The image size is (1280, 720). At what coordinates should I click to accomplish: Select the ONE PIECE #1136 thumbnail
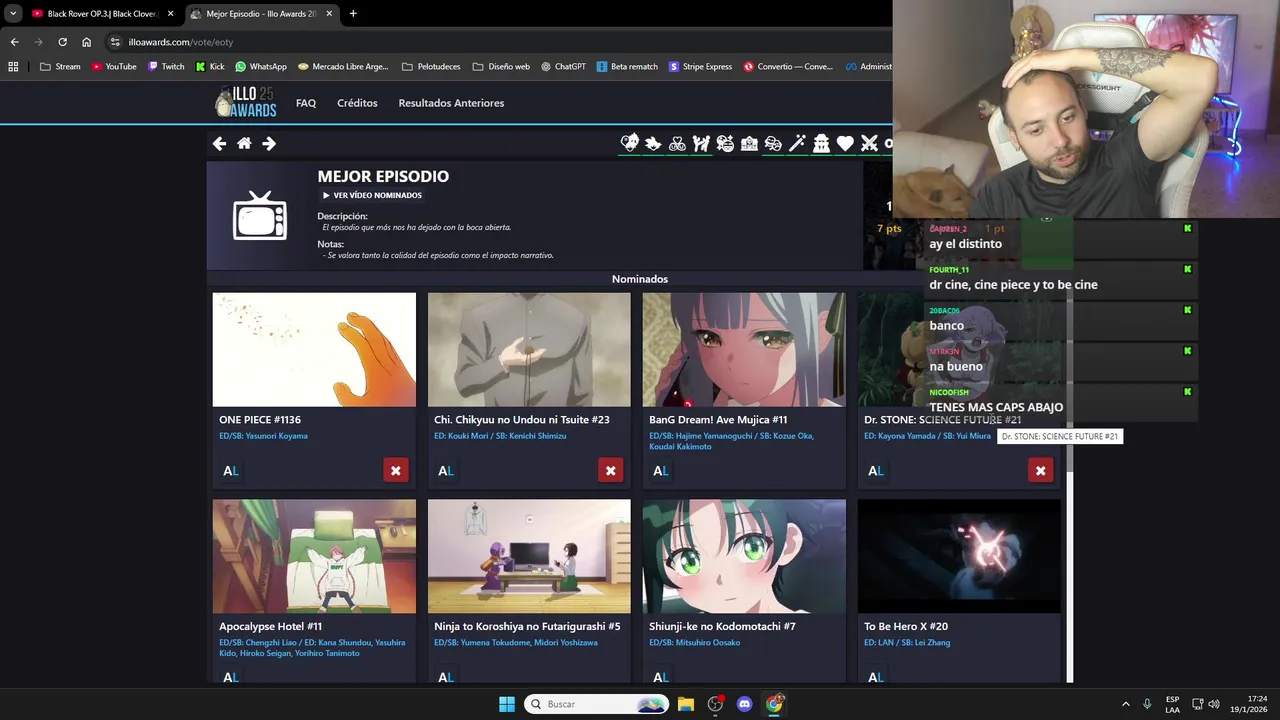[314, 349]
